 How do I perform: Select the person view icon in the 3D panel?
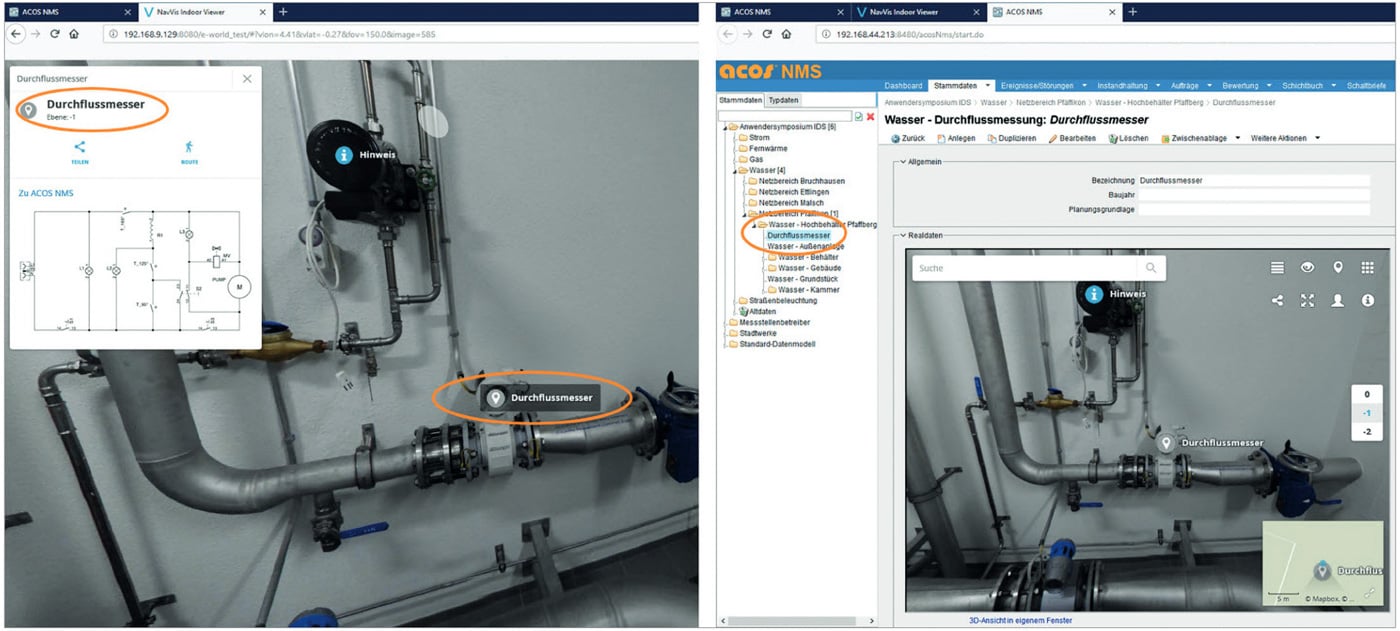[x=1338, y=300]
